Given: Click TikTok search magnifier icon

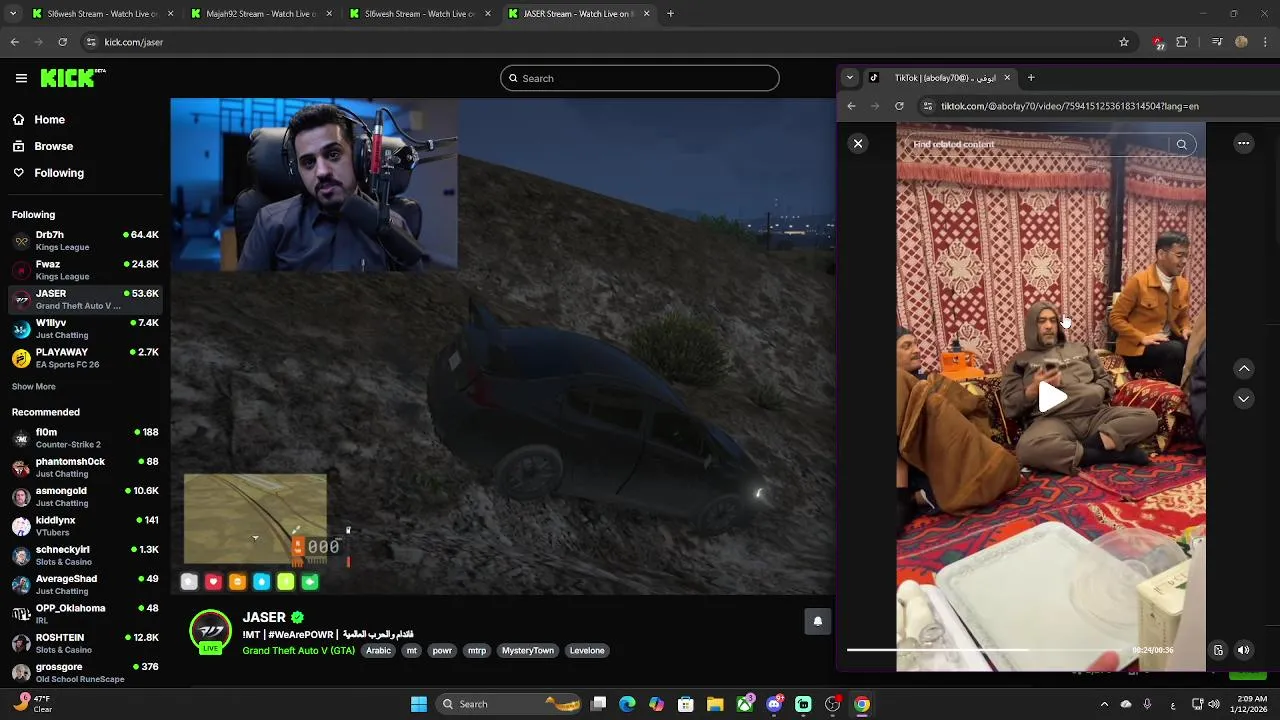Looking at the screenshot, I should click(x=1182, y=145).
